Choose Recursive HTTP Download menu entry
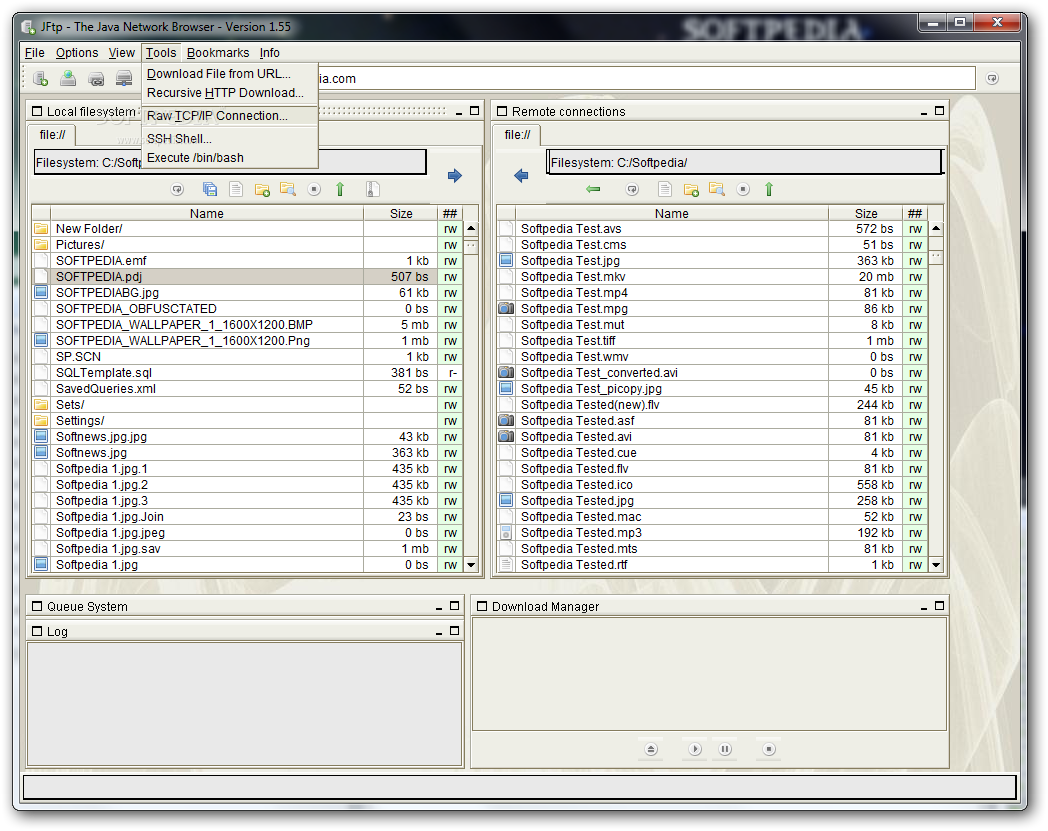Viewport: 1048px width, 831px height. (229, 93)
